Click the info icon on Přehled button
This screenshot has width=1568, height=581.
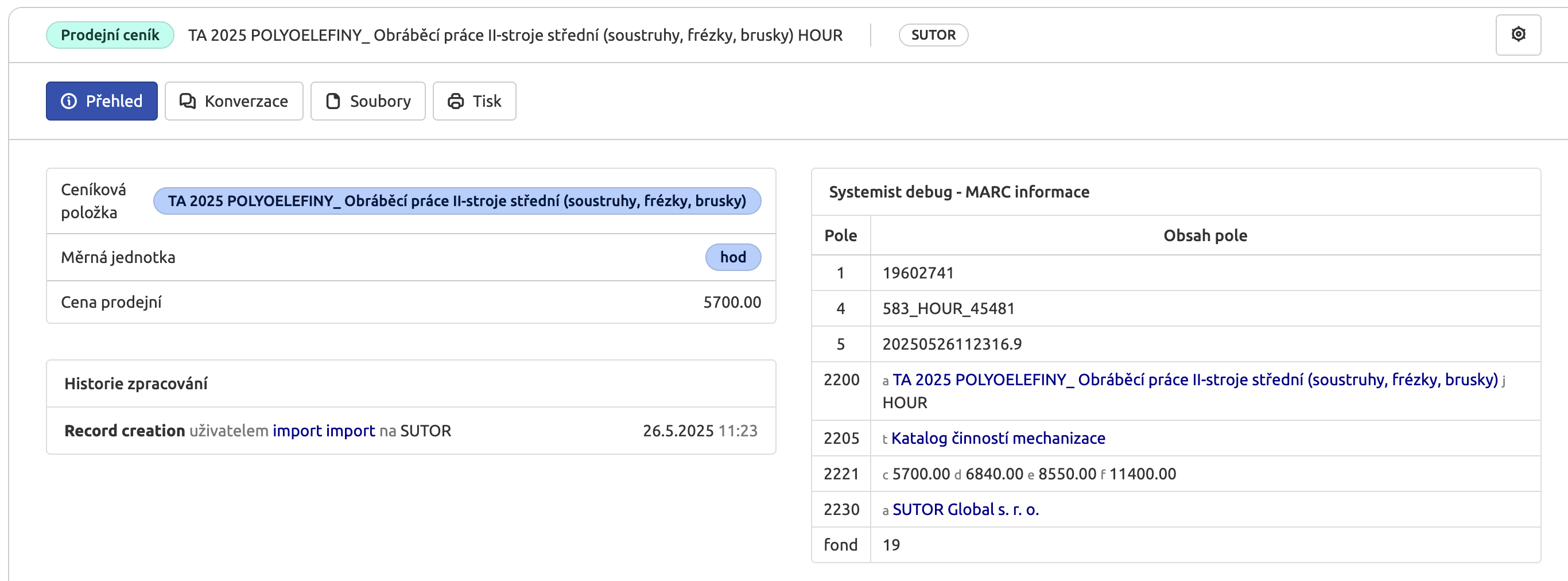coord(69,100)
